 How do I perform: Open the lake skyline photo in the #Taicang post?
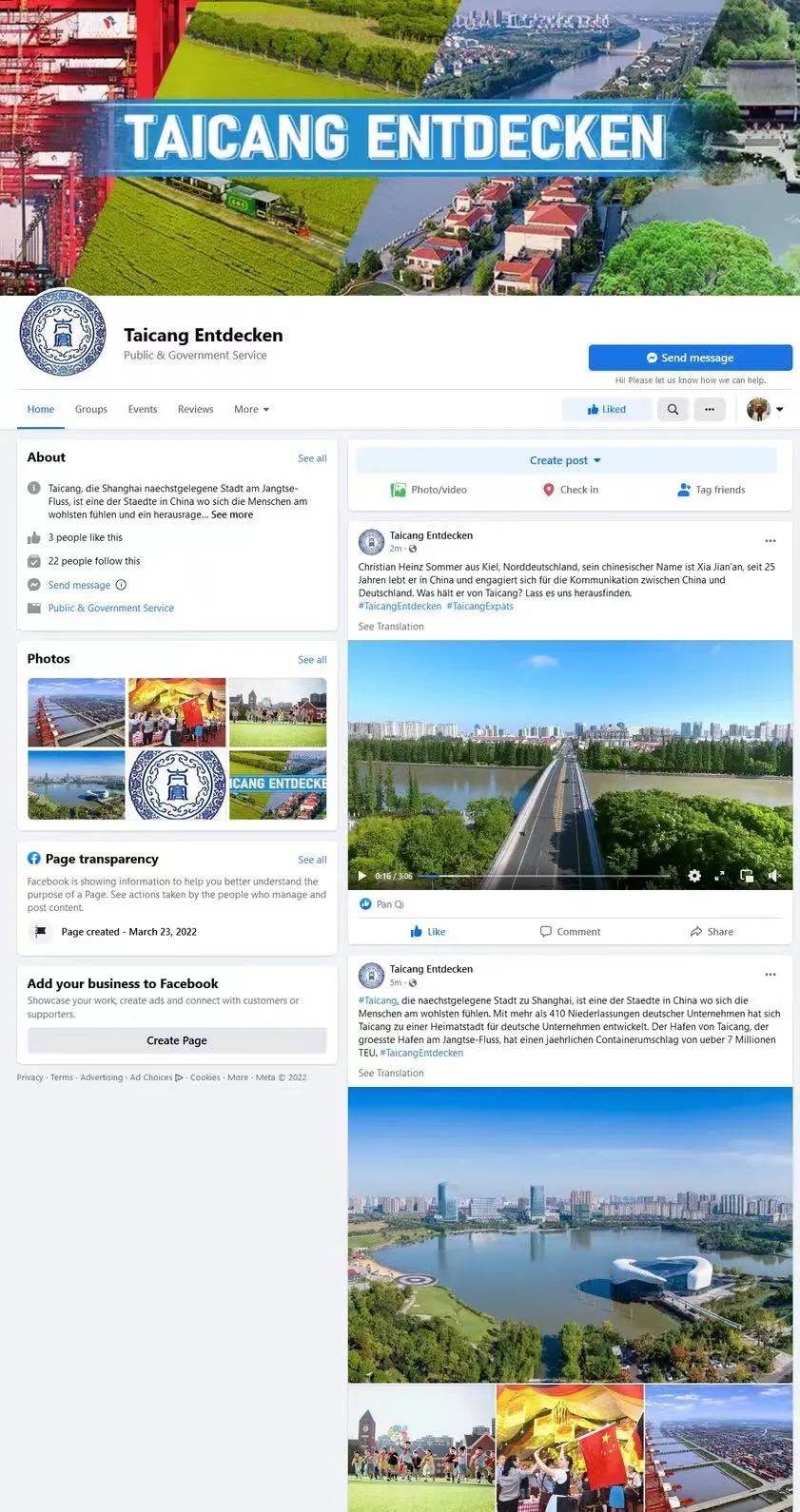(570, 1234)
